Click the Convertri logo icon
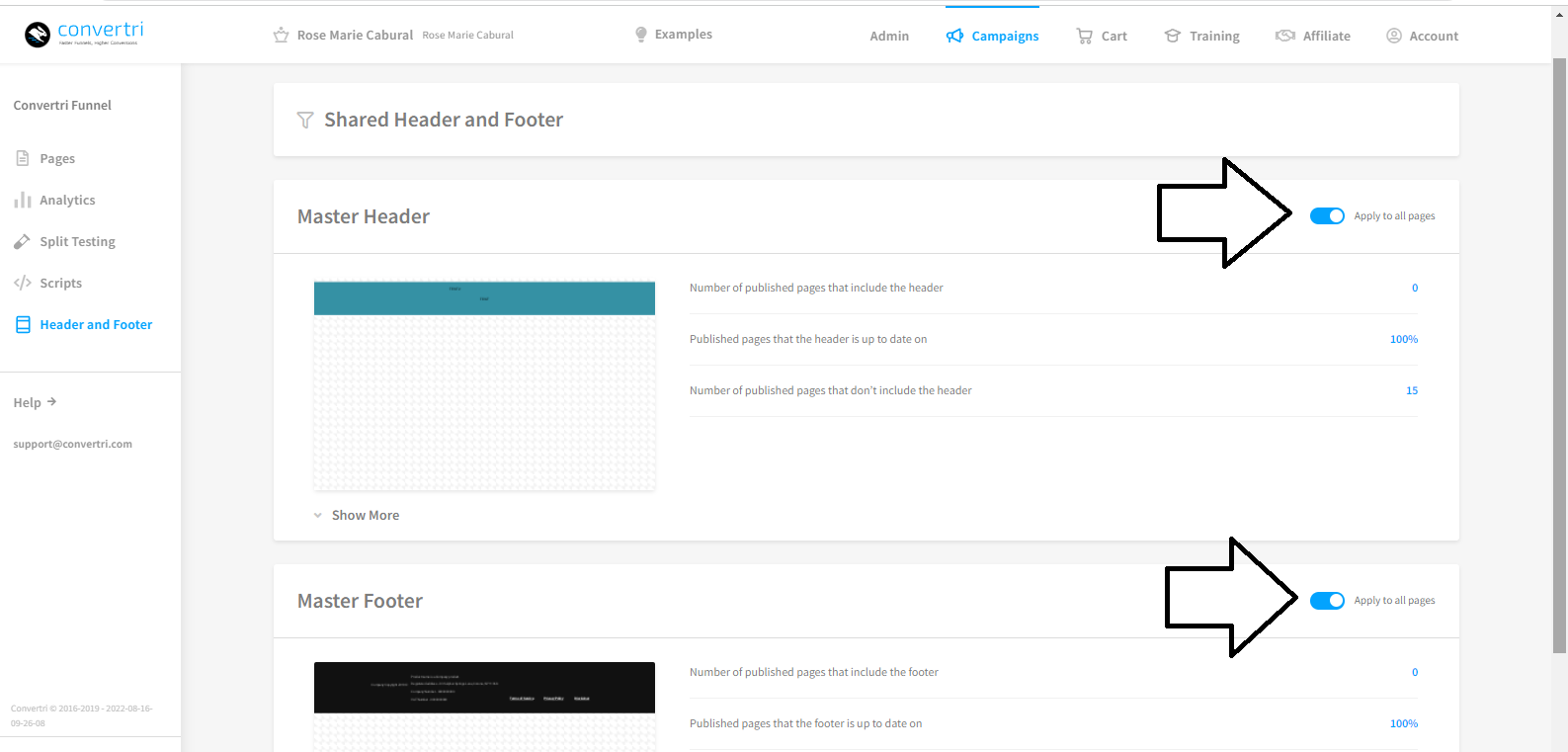Image resolution: width=1568 pixels, height=752 pixels. [x=38, y=35]
